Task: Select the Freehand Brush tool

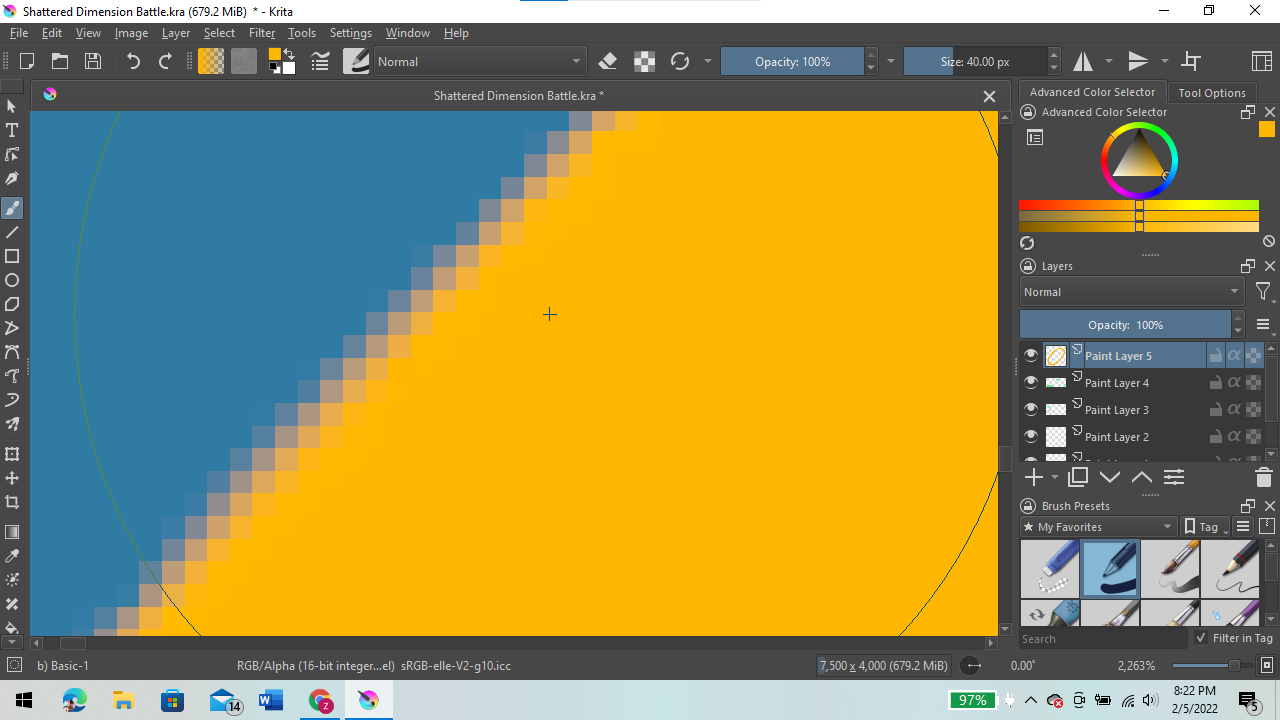Action: click(12, 208)
